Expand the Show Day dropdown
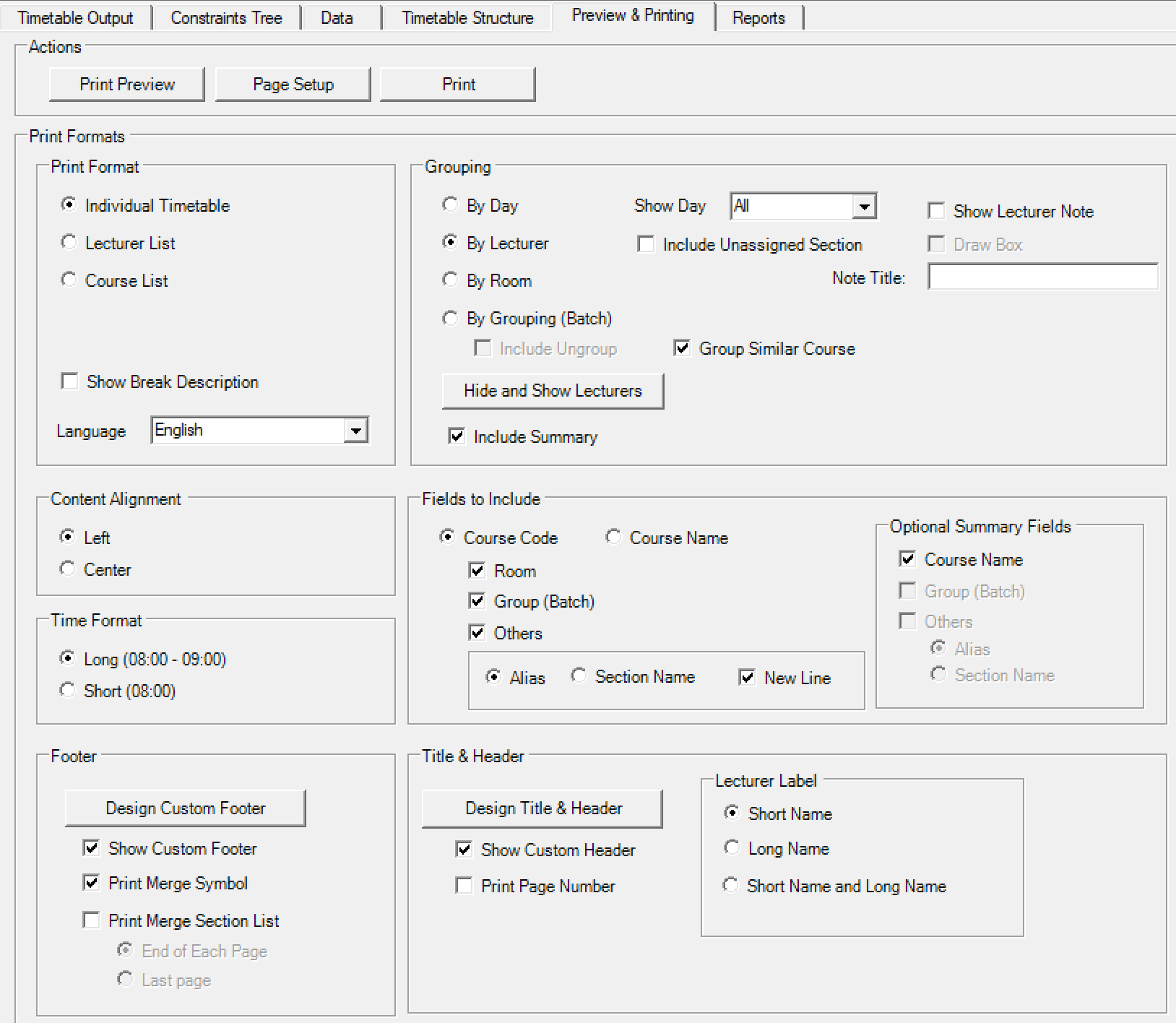 [x=864, y=207]
